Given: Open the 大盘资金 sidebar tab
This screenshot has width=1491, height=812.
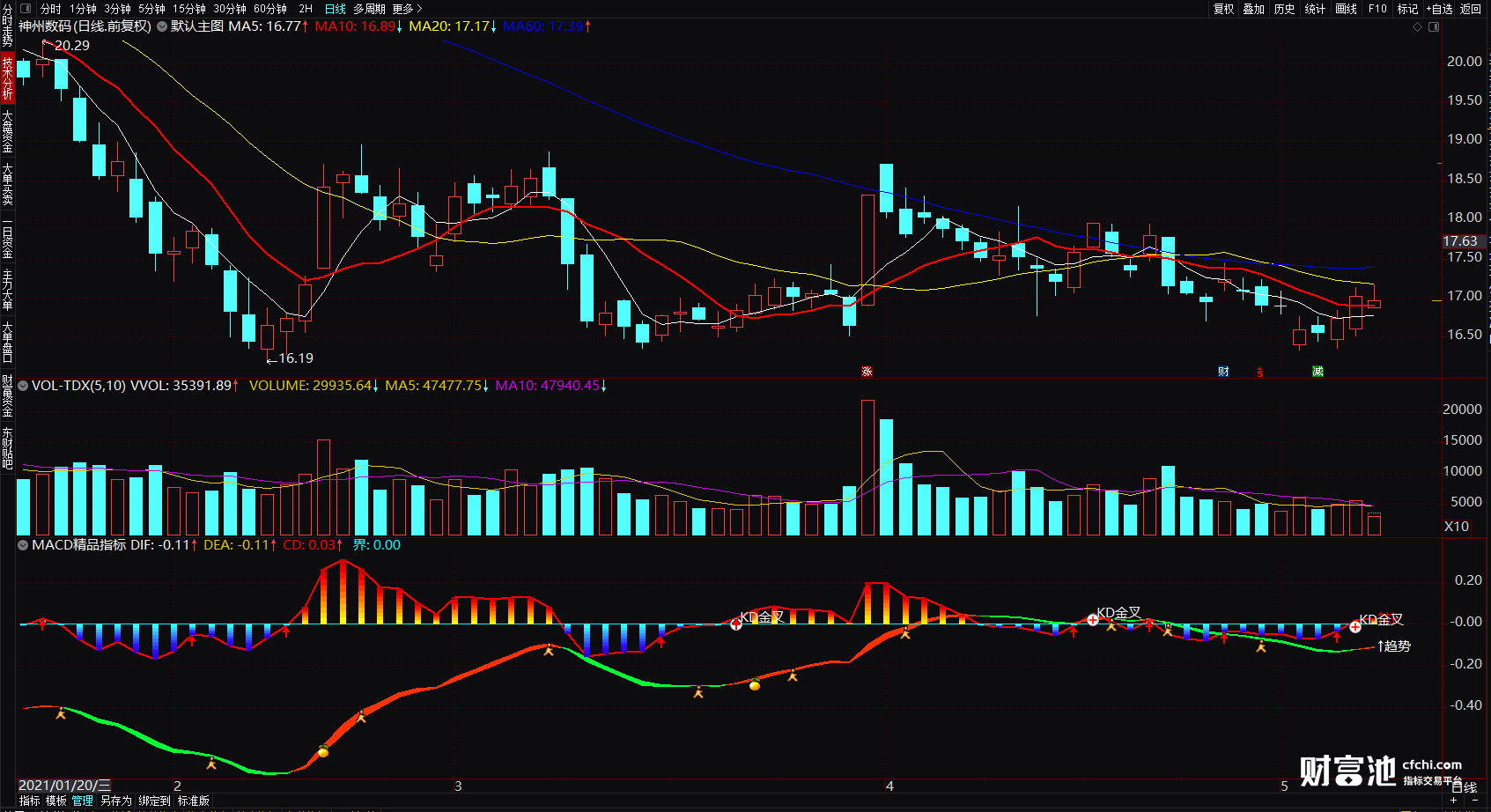Looking at the screenshot, I should point(7,131).
